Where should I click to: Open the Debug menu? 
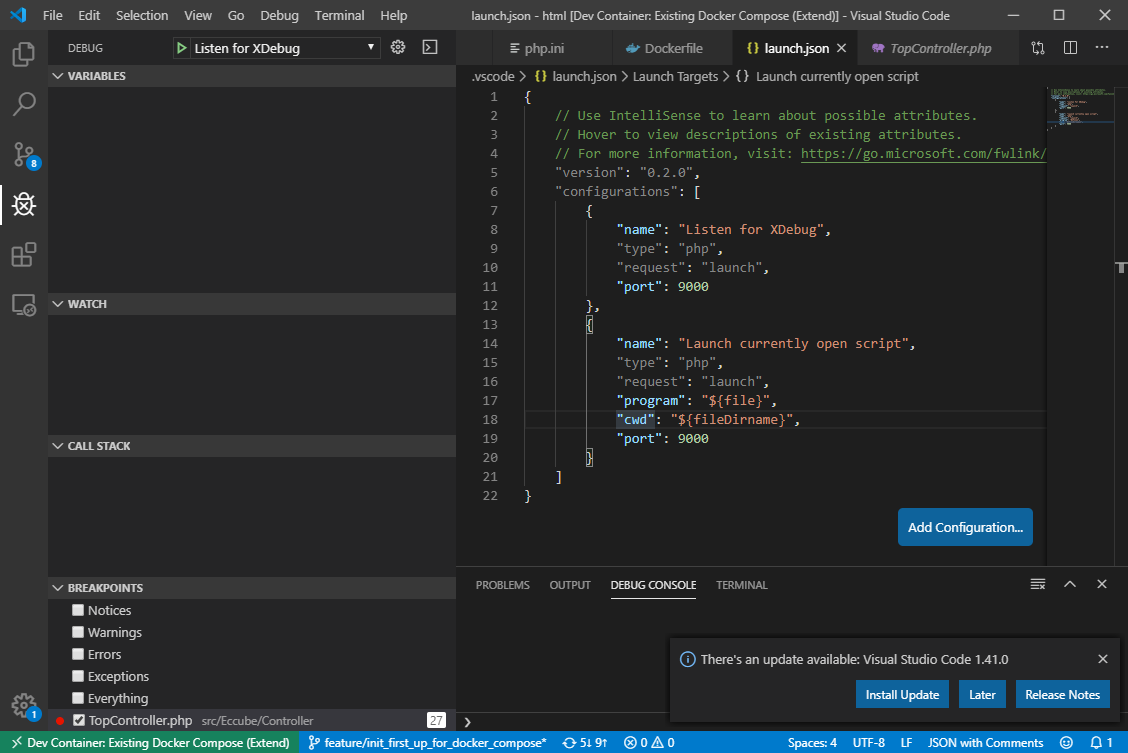coord(279,15)
